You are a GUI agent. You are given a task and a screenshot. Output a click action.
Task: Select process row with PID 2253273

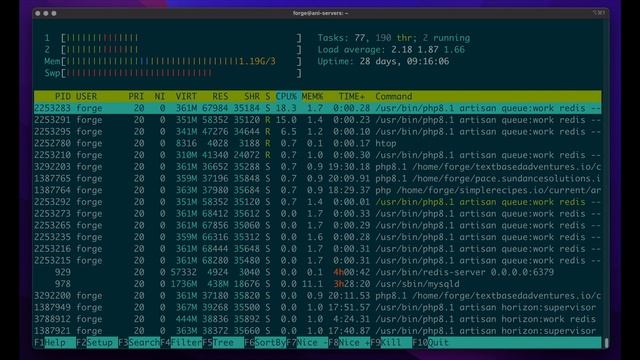(318, 213)
